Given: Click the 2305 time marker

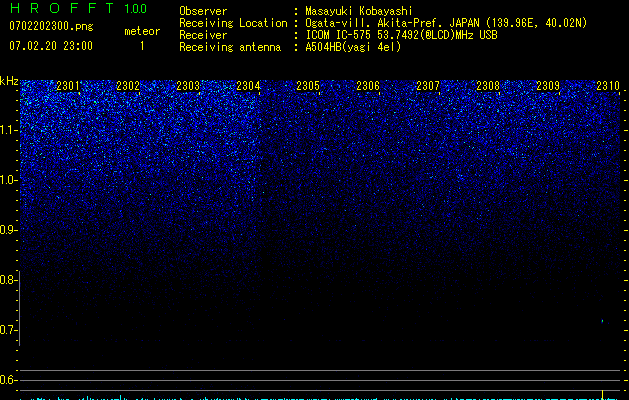Looking at the screenshot, I should [x=308, y=85].
